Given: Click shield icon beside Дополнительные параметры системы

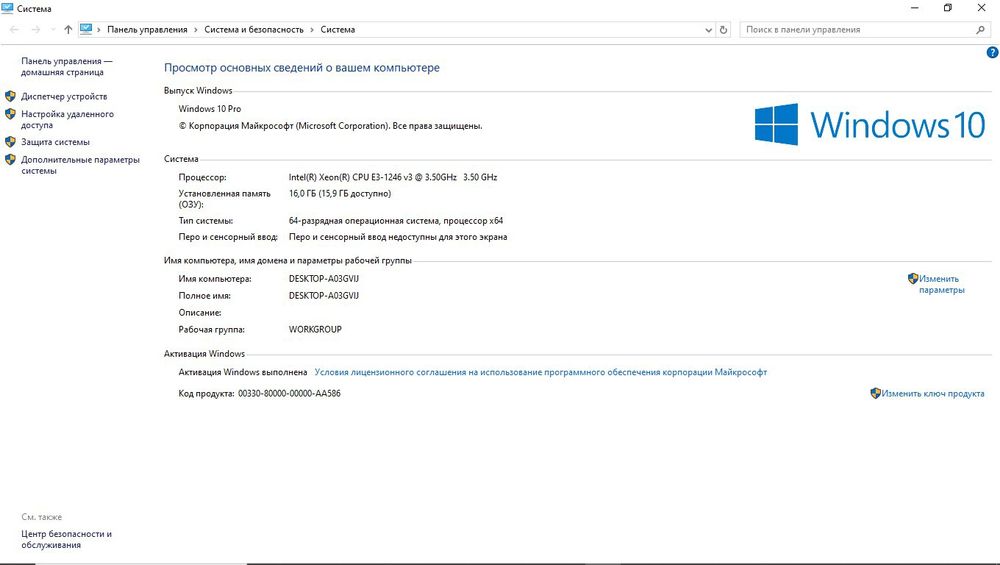Looking at the screenshot, I should tap(10, 159).
